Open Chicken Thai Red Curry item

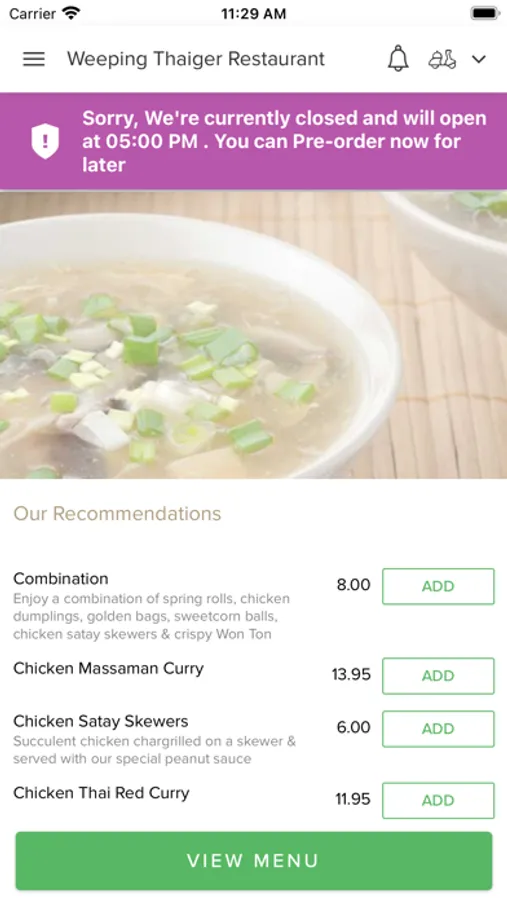click(101, 793)
